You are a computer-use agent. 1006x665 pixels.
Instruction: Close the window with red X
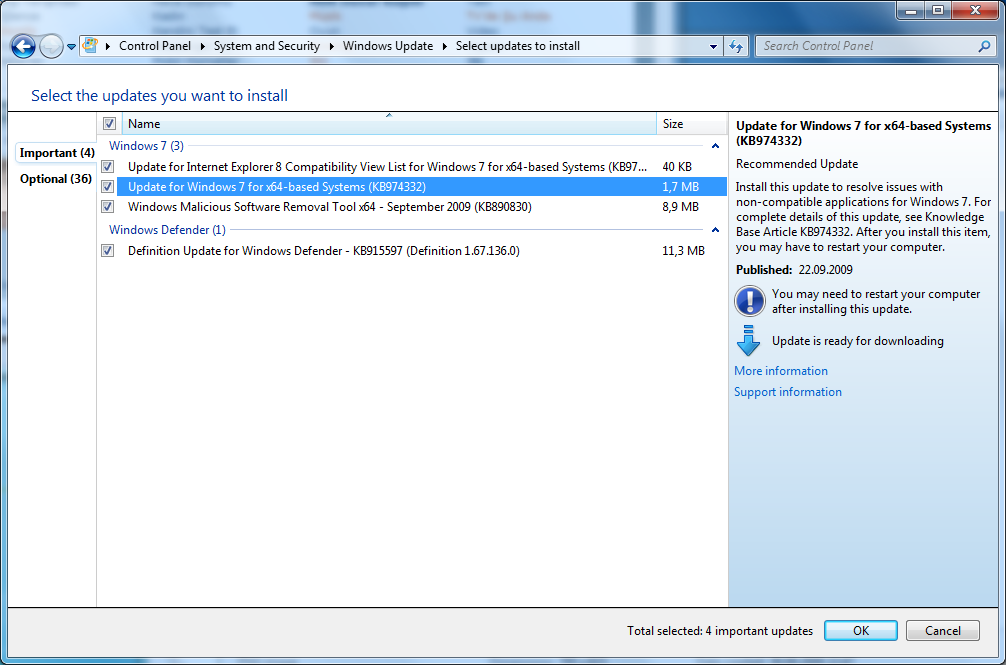(x=975, y=10)
